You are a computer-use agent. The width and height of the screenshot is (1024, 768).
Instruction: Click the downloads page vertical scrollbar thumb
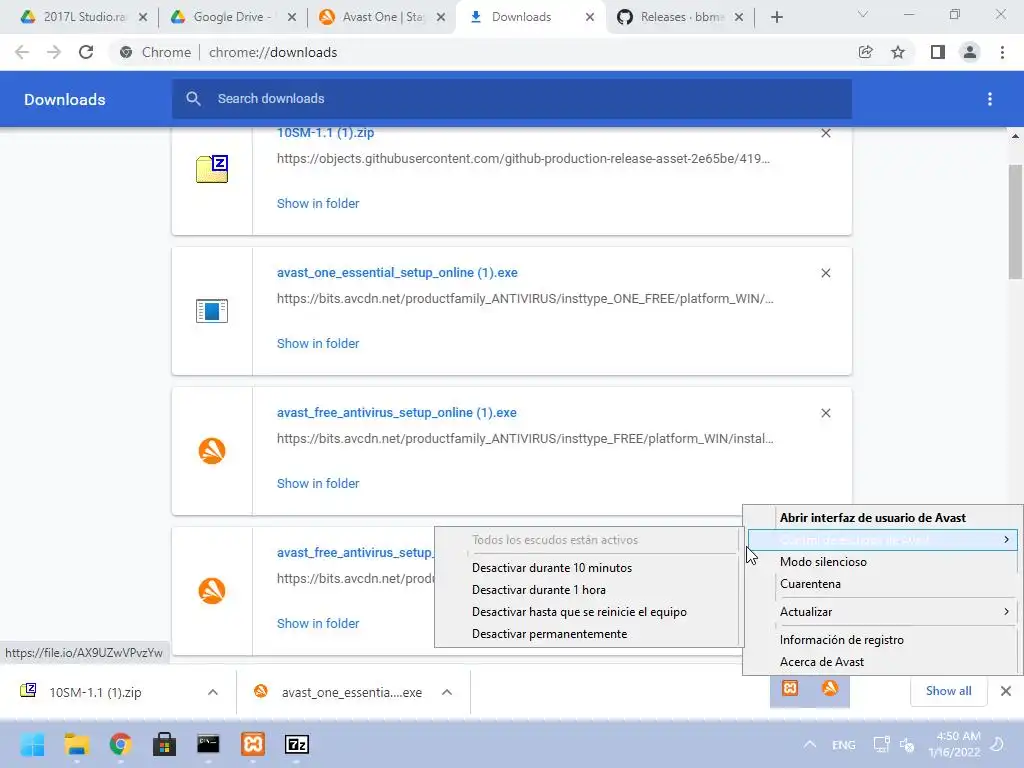pos(1016,222)
